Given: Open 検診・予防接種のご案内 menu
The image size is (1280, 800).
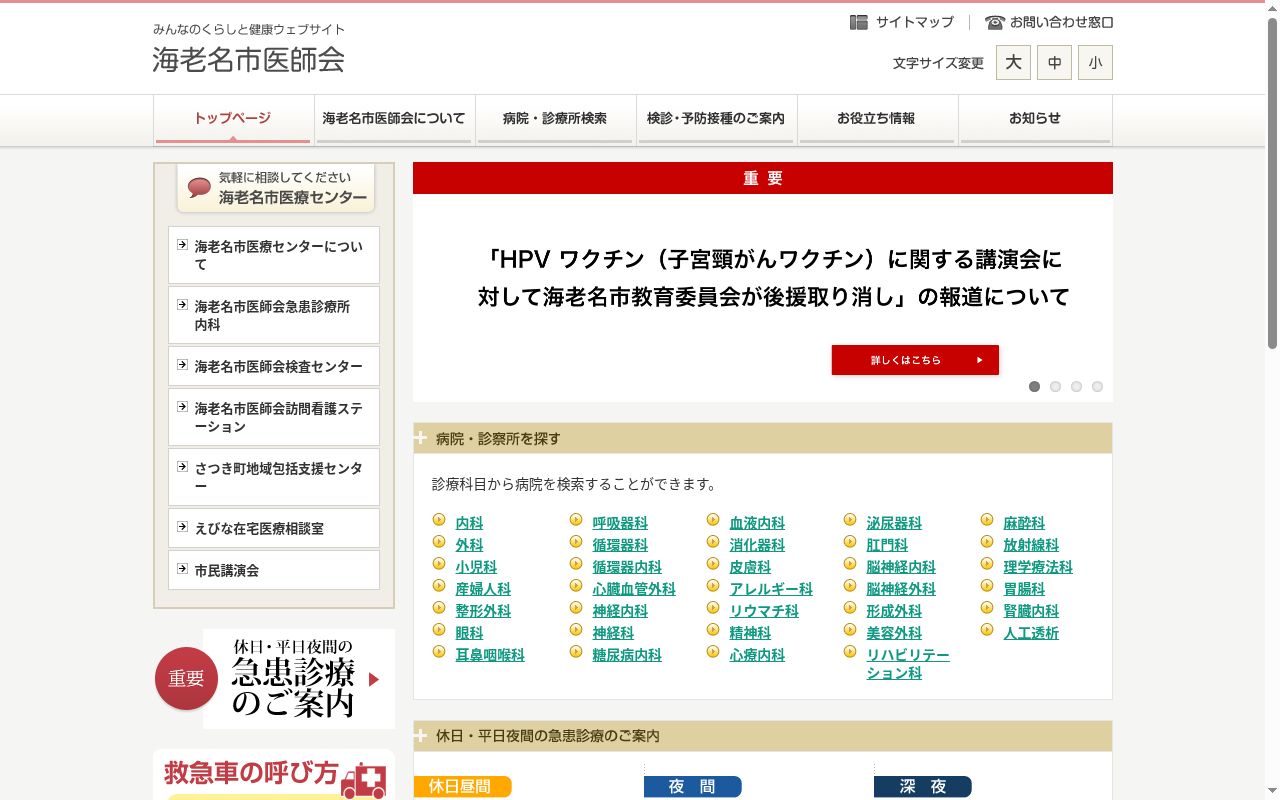Looking at the screenshot, I should coord(716,119).
